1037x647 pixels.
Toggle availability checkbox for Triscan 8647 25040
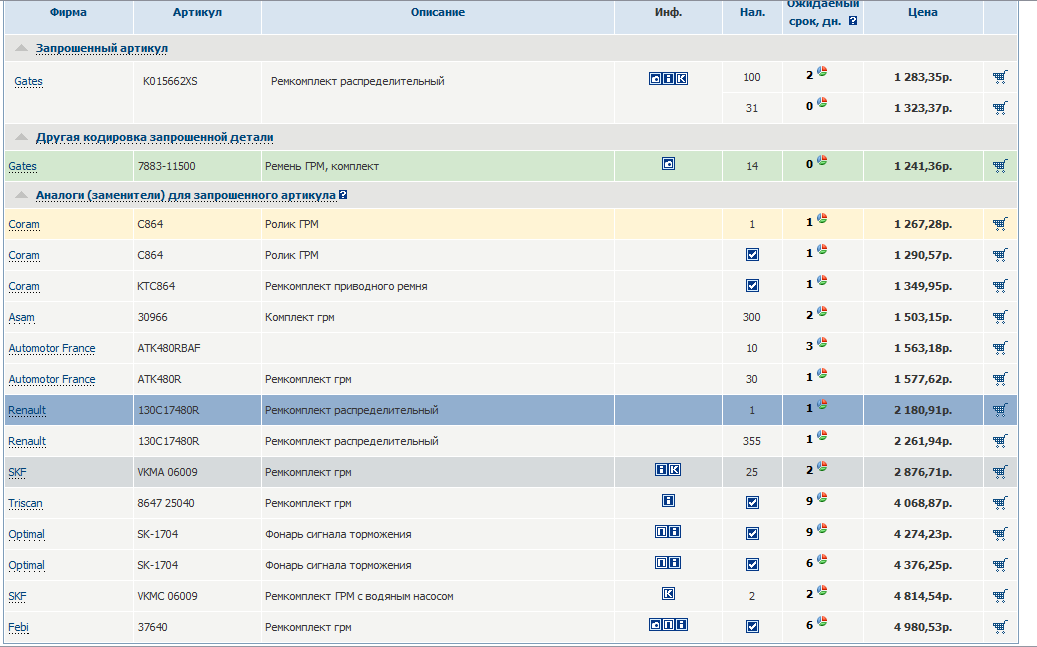[x=752, y=503]
